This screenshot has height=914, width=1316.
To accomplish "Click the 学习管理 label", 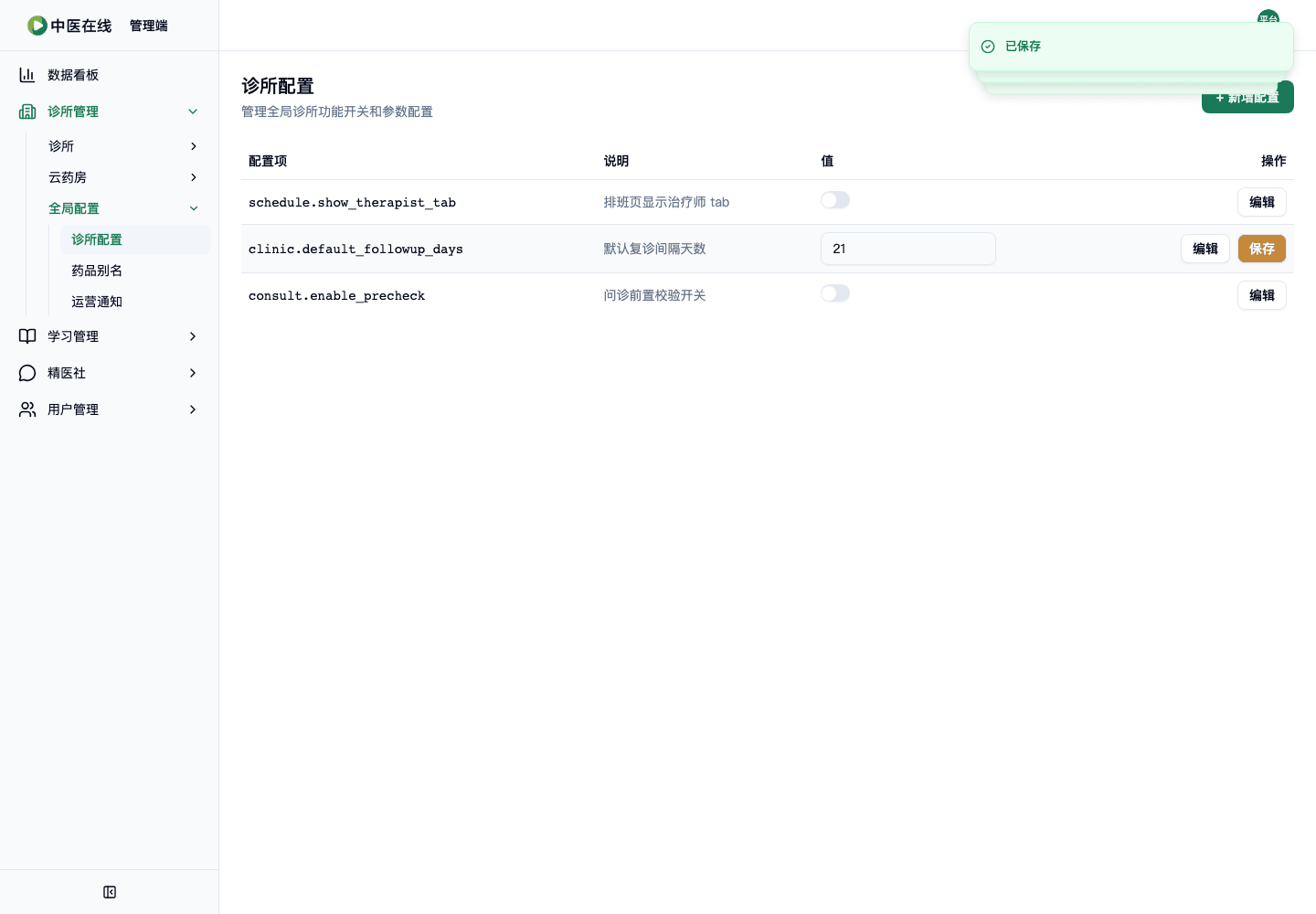I will tap(73, 336).
